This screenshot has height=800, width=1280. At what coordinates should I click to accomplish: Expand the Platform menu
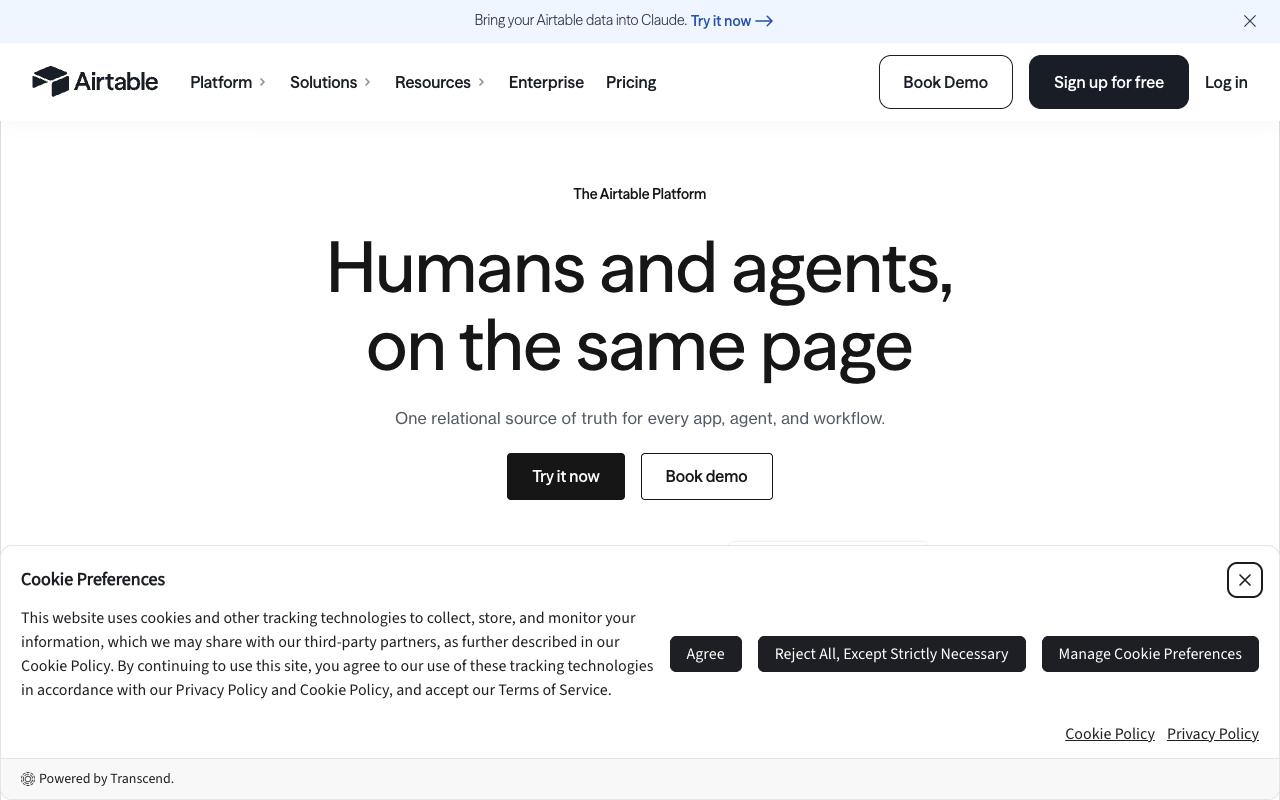coord(228,82)
